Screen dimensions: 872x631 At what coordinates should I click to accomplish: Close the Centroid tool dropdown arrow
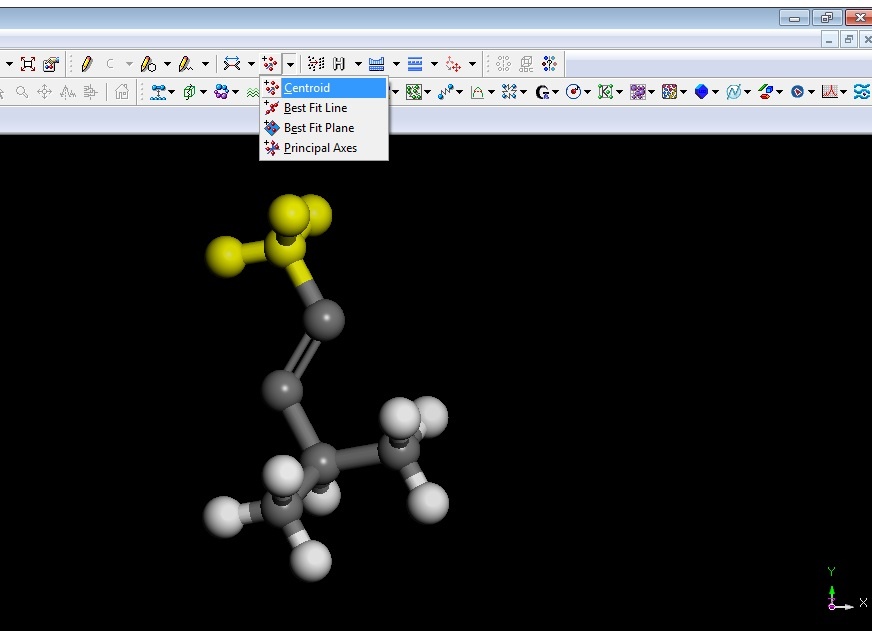tap(290, 64)
